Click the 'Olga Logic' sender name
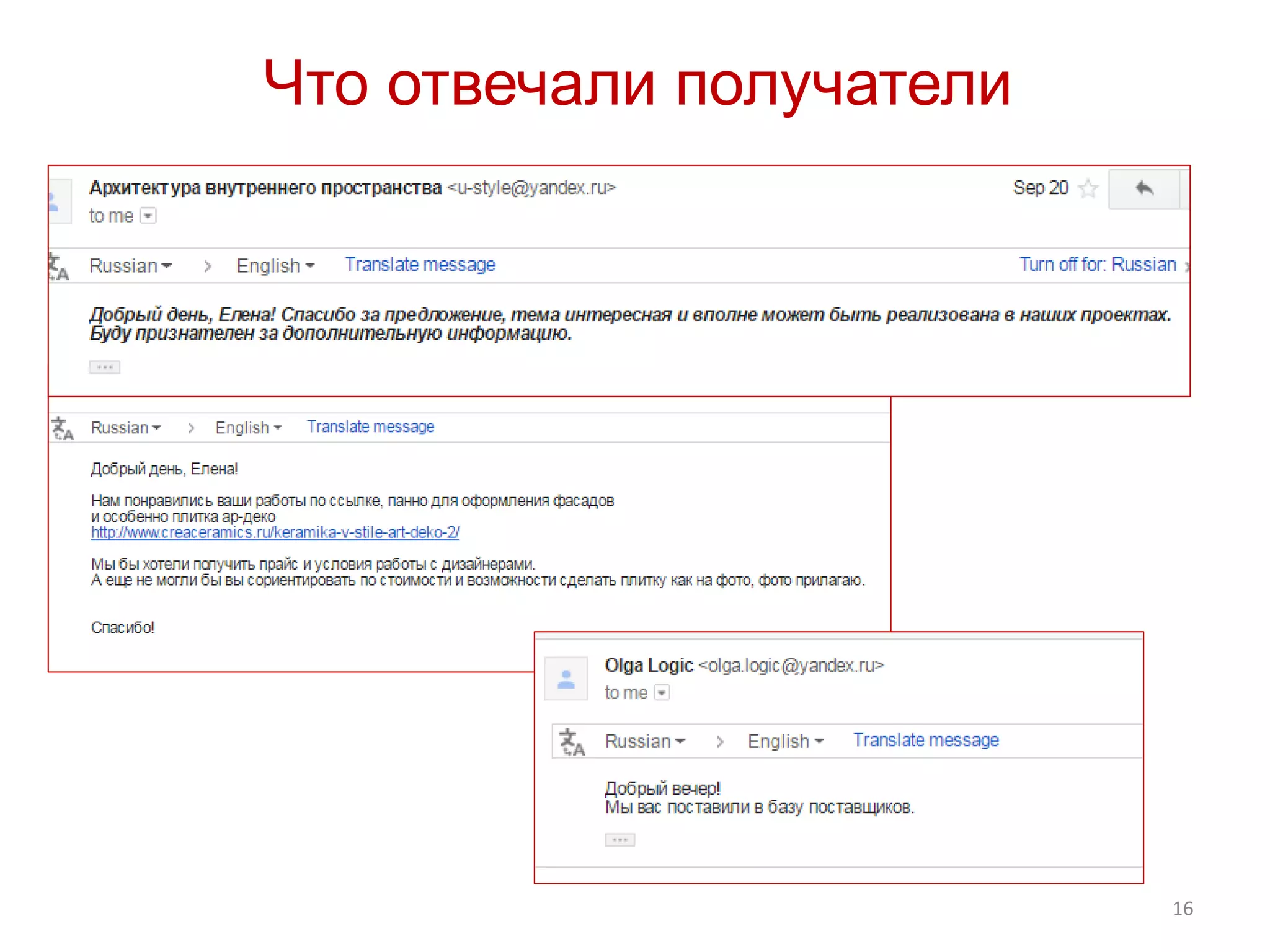This screenshot has height=952, width=1270. point(649,666)
